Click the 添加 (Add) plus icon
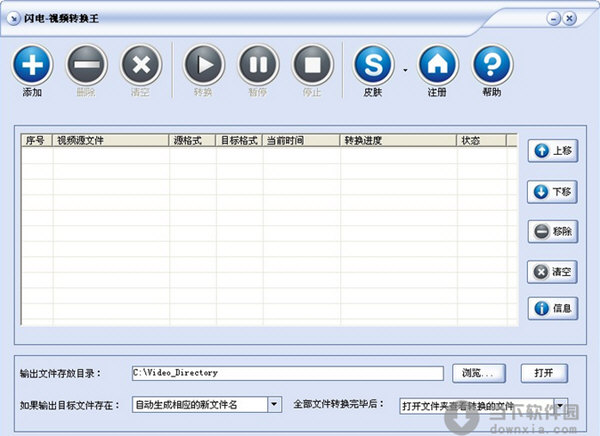Viewport: 600px width, 436px height. tap(31, 65)
